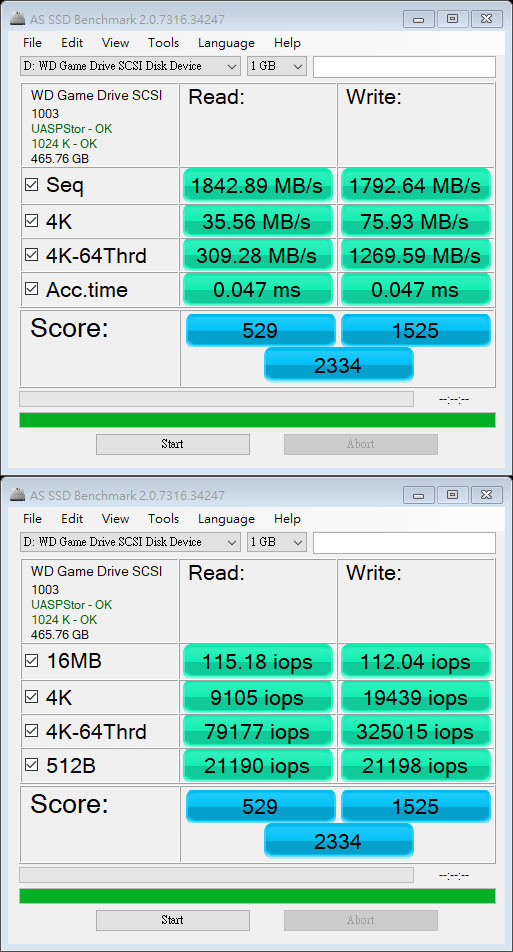Open File menu in bottom window

pyautogui.click(x=32, y=518)
